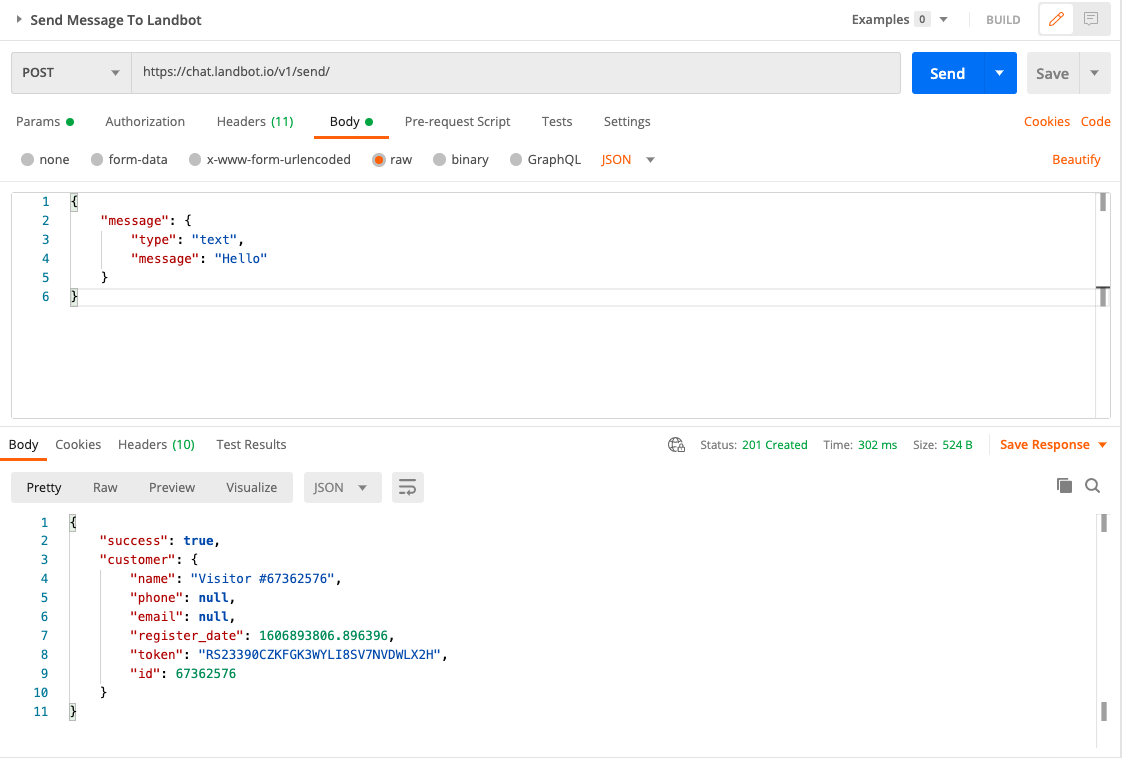Open the Test Results tab
Image resolution: width=1122 pixels, height=759 pixels.
click(x=251, y=445)
